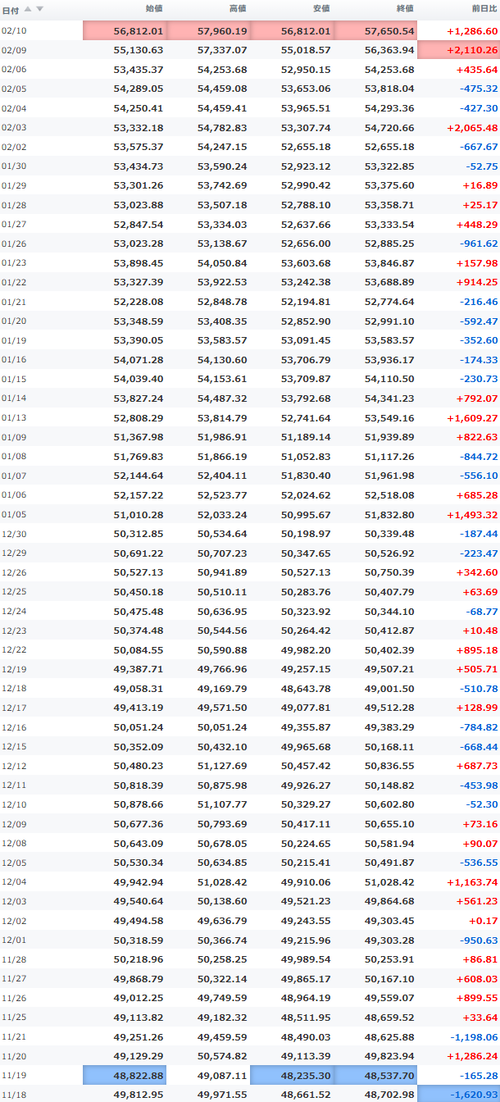
Task: Click the 安値 column header
Action: 321,9
